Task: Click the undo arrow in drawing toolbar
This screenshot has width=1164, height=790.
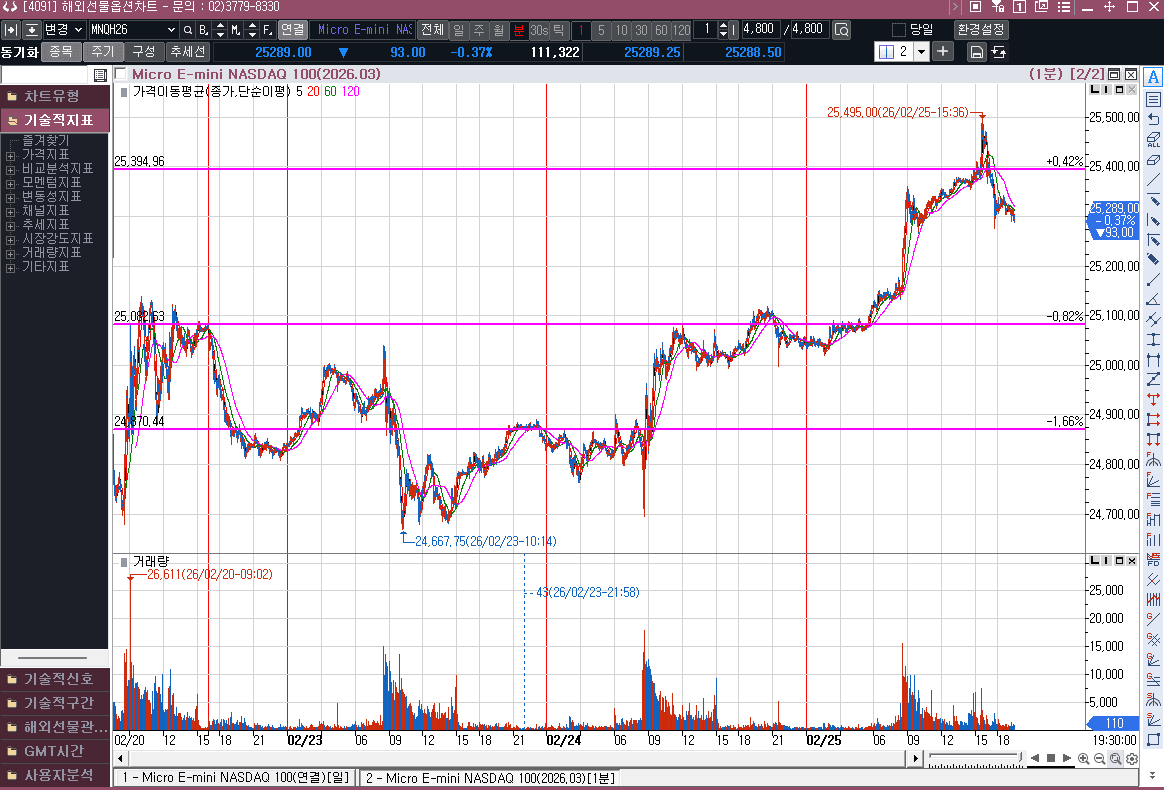Action: click(1153, 119)
